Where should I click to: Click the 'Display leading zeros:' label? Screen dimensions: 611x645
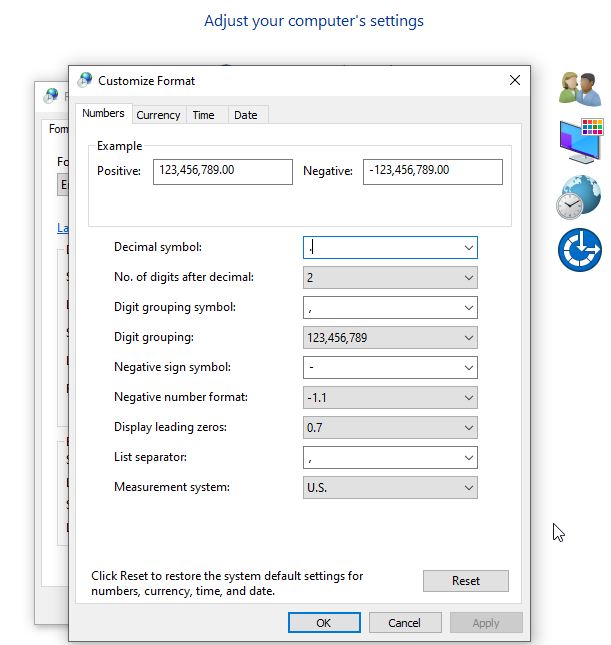pyautogui.click(x=170, y=427)
